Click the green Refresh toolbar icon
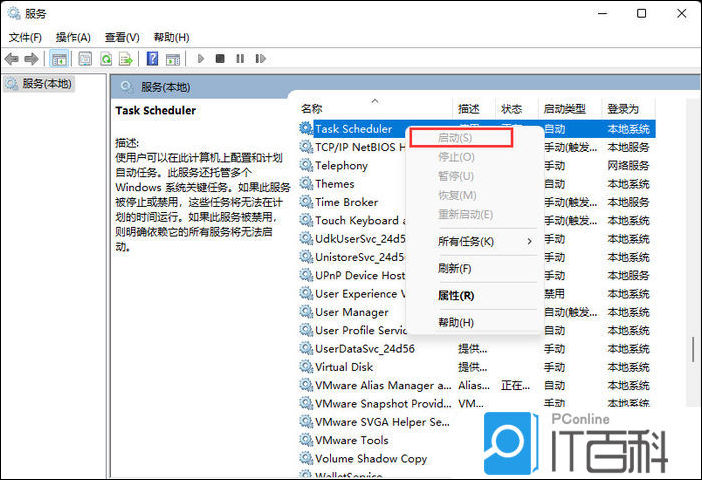Viewport: 702px width, 480px height. pyautogui.click(x=106, y=59)
